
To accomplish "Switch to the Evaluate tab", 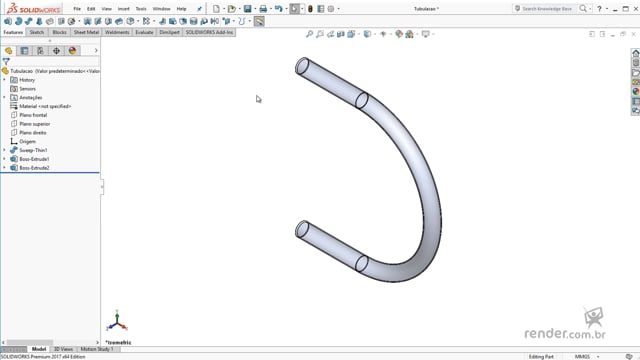I will point(144,32).
